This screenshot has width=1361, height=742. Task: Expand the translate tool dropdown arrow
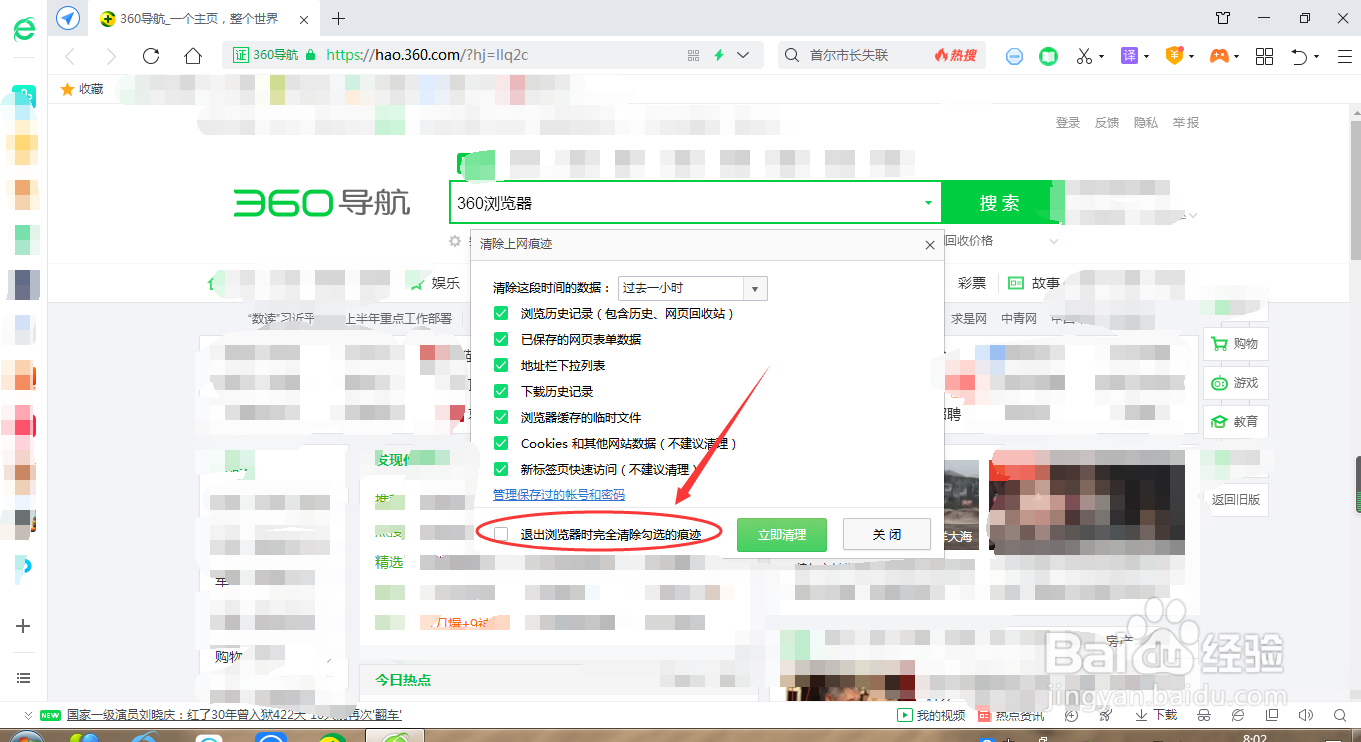[1146, 57]
